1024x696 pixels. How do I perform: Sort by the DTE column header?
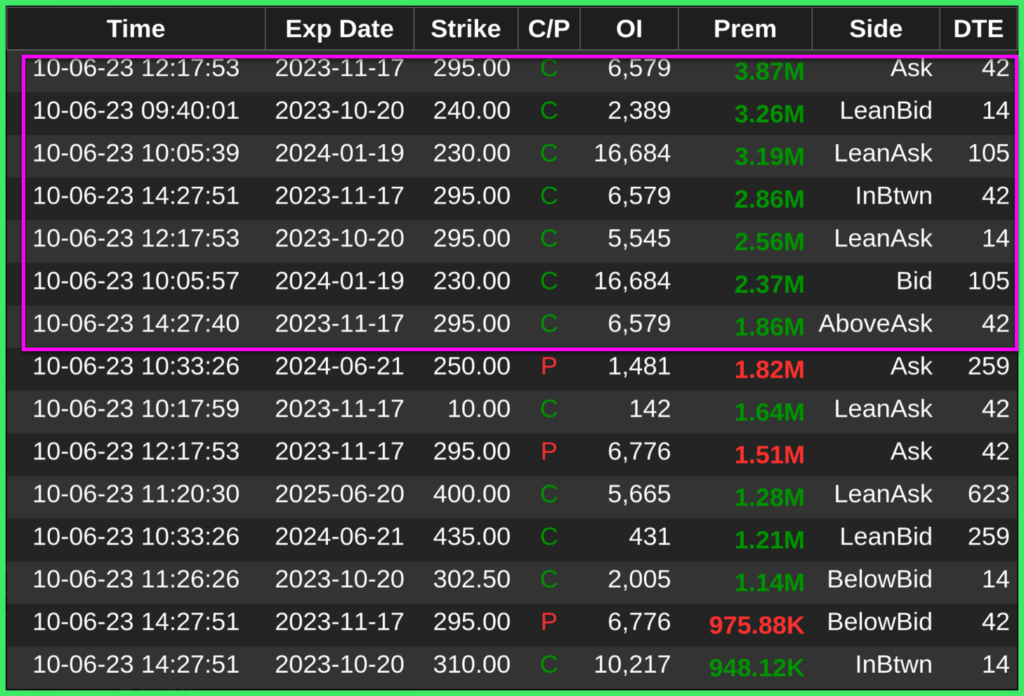[x=978, y=29]
